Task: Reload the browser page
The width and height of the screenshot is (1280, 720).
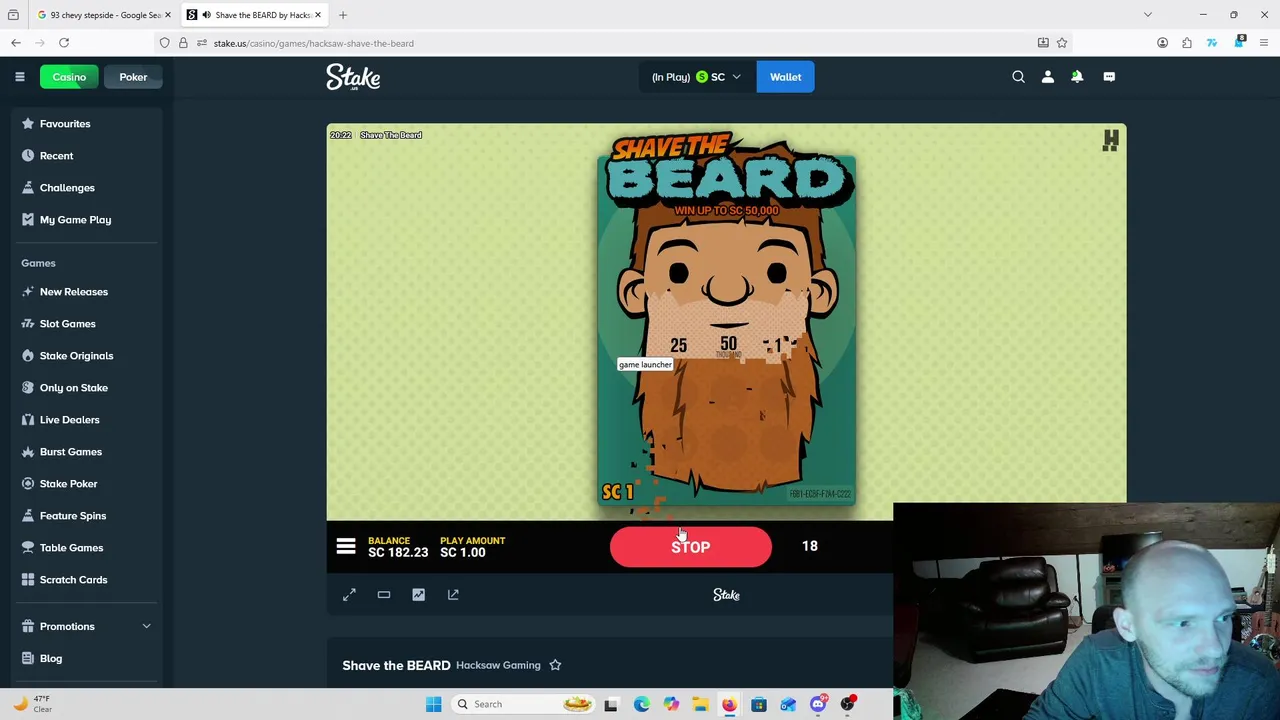Action: tap(64, 43)
